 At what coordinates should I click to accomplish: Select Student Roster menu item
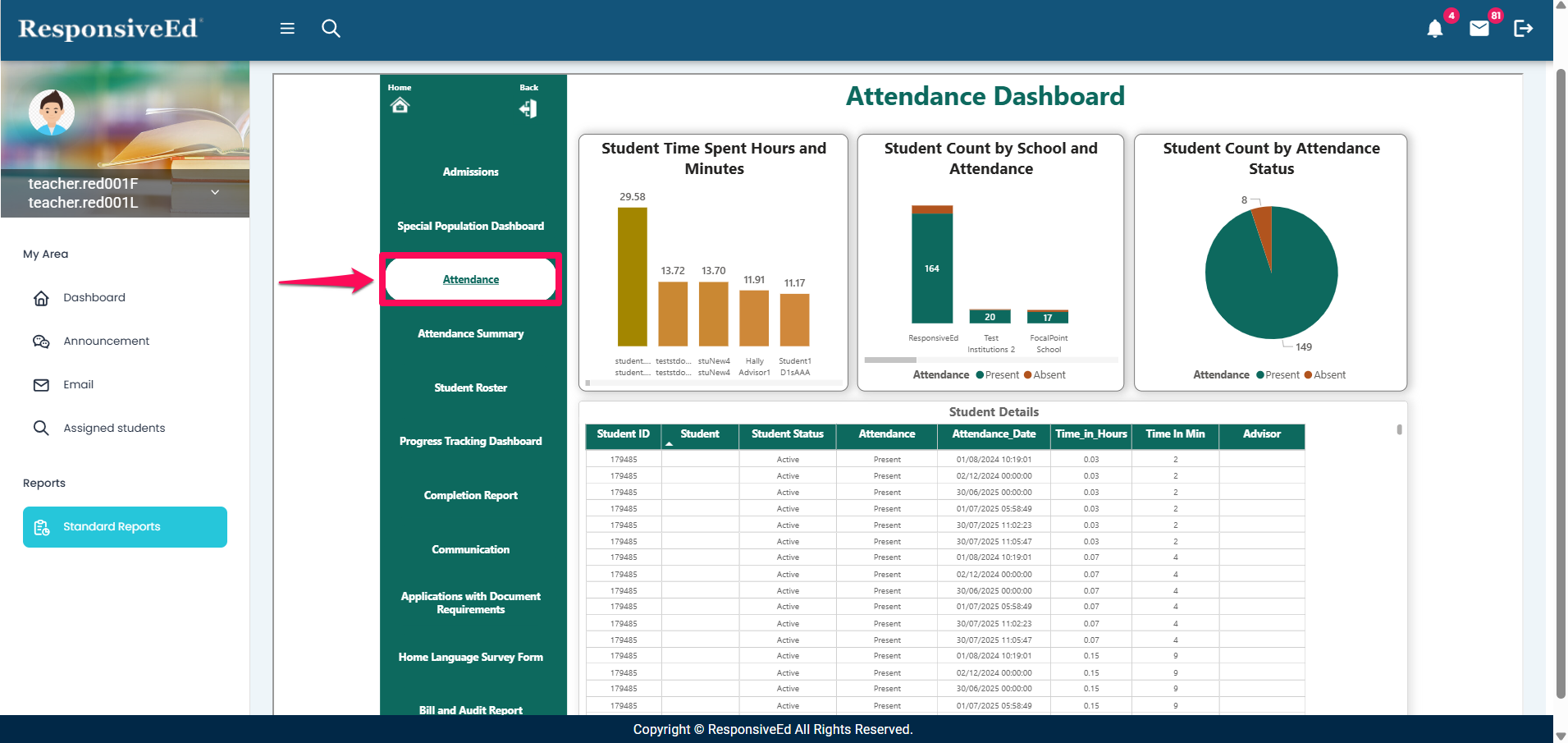click(470, 388)
